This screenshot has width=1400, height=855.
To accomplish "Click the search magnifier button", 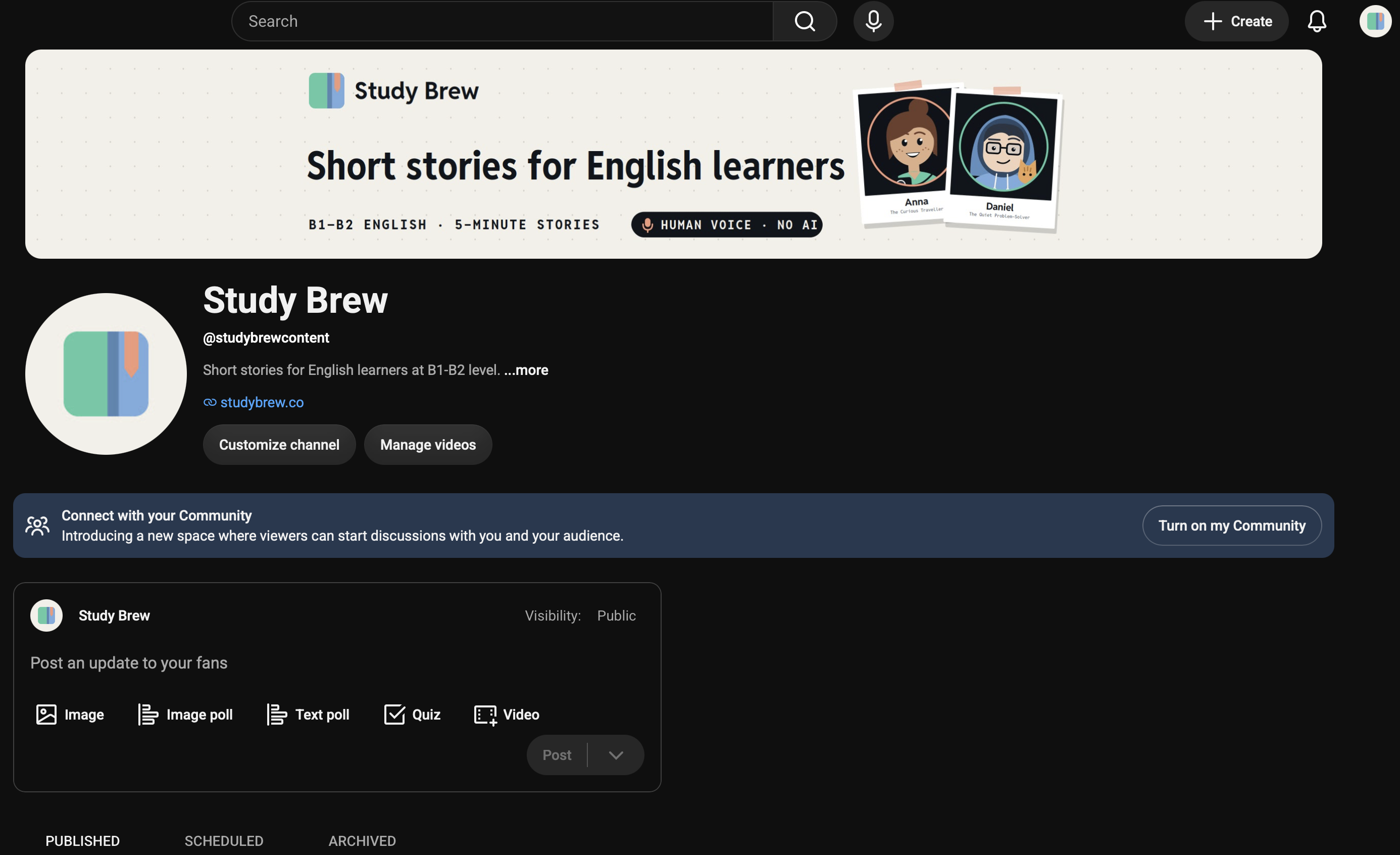I will pos(805,21).
